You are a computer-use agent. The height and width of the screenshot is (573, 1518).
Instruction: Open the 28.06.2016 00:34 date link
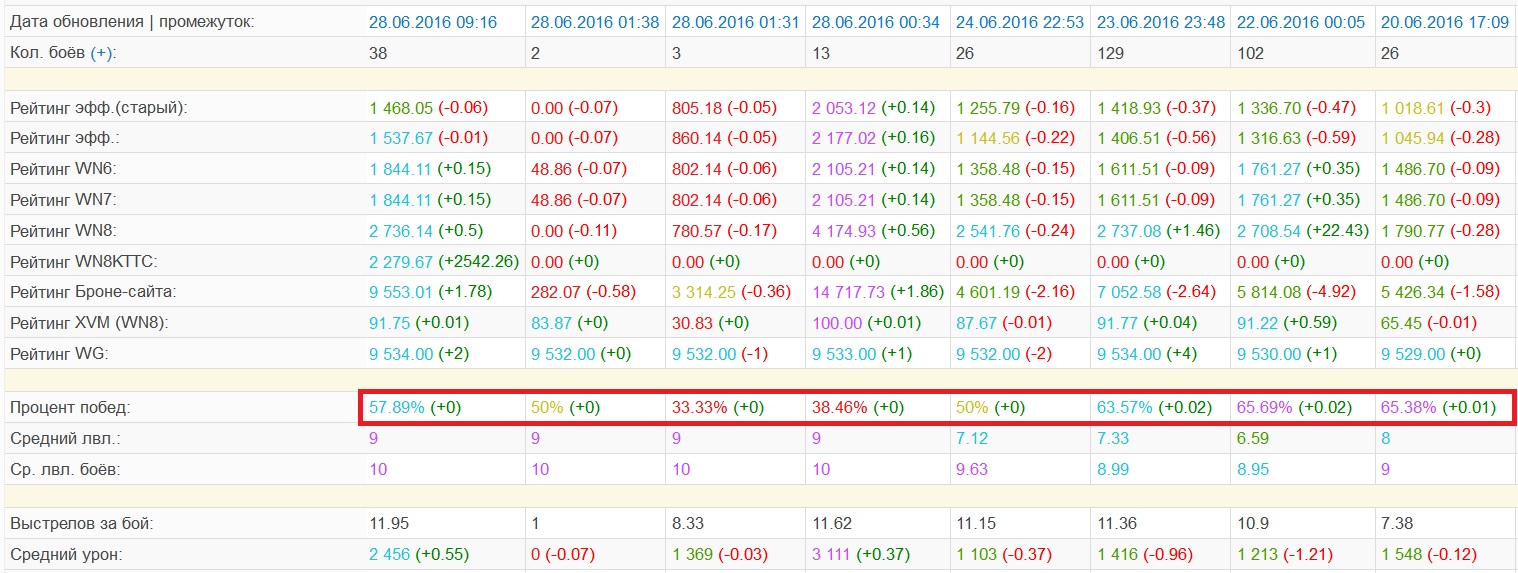click(876, 22)
